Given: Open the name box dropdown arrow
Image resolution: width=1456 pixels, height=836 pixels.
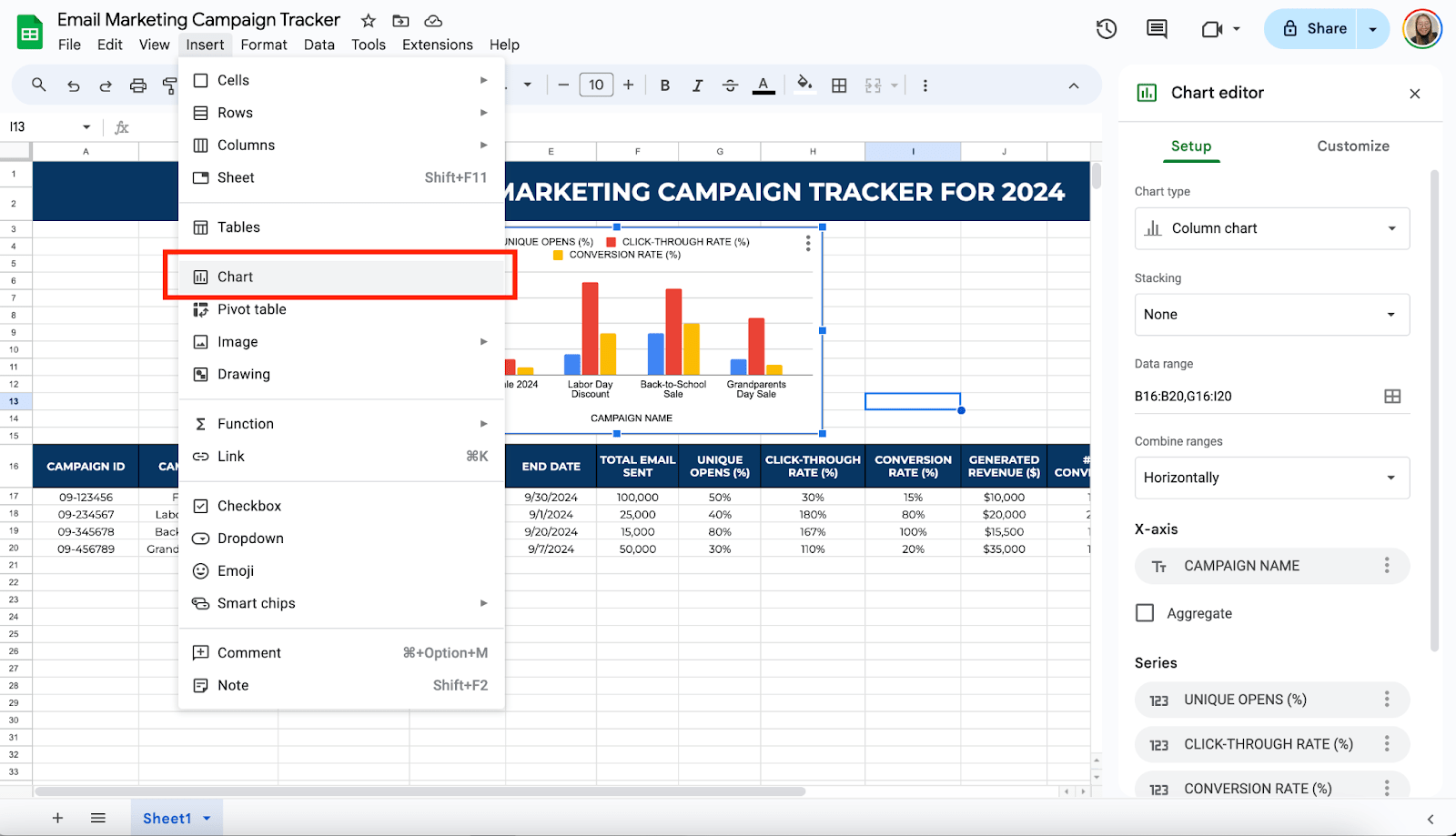Looking at the screenshot, I should coord(86,127).
